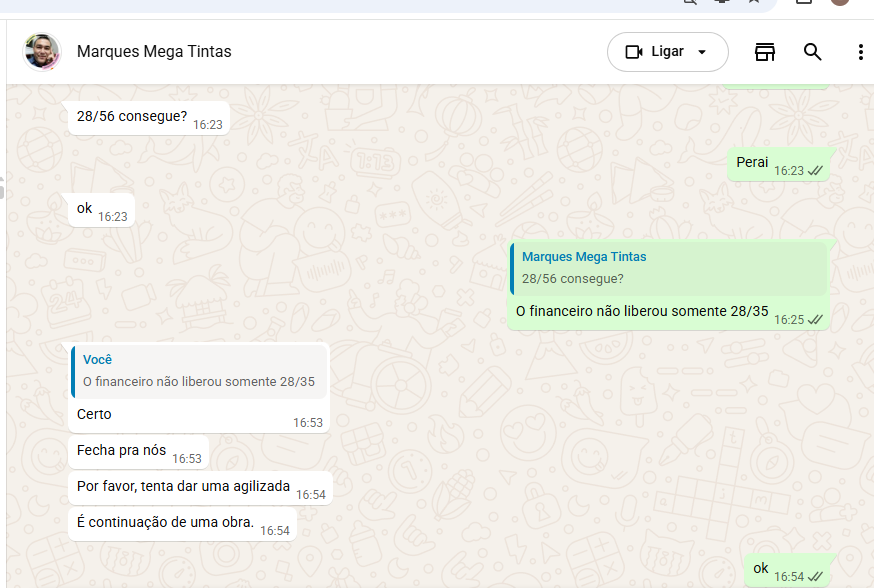The height and width of the screenshot is (588, 874).
Task: Select "Por favor, tenta dar uma agilizada" message
Action: point(183,487)
